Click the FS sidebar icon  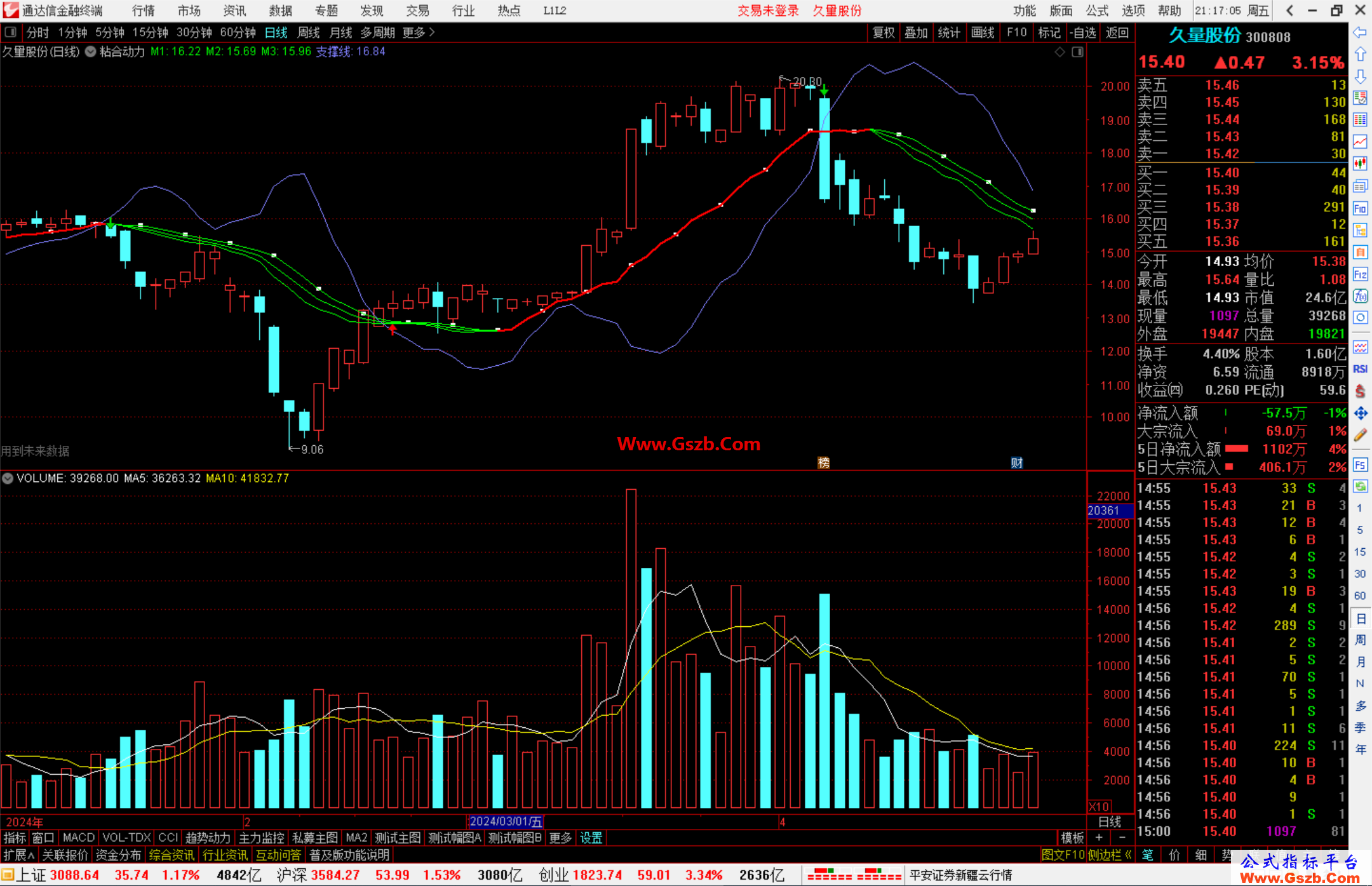tap(1360, 465)
